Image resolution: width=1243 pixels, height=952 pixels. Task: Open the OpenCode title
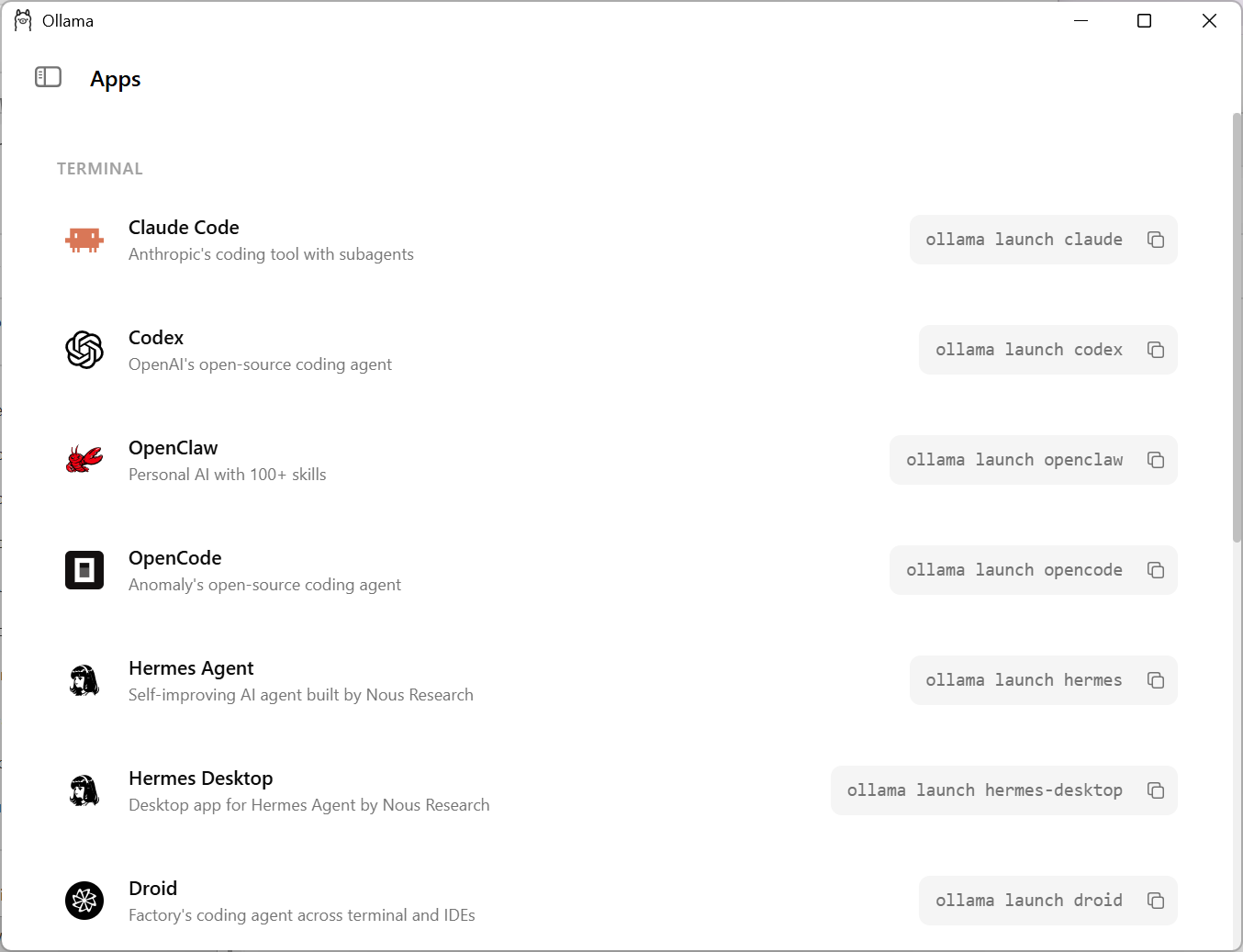pyautogui.click(x=174, y=558)
